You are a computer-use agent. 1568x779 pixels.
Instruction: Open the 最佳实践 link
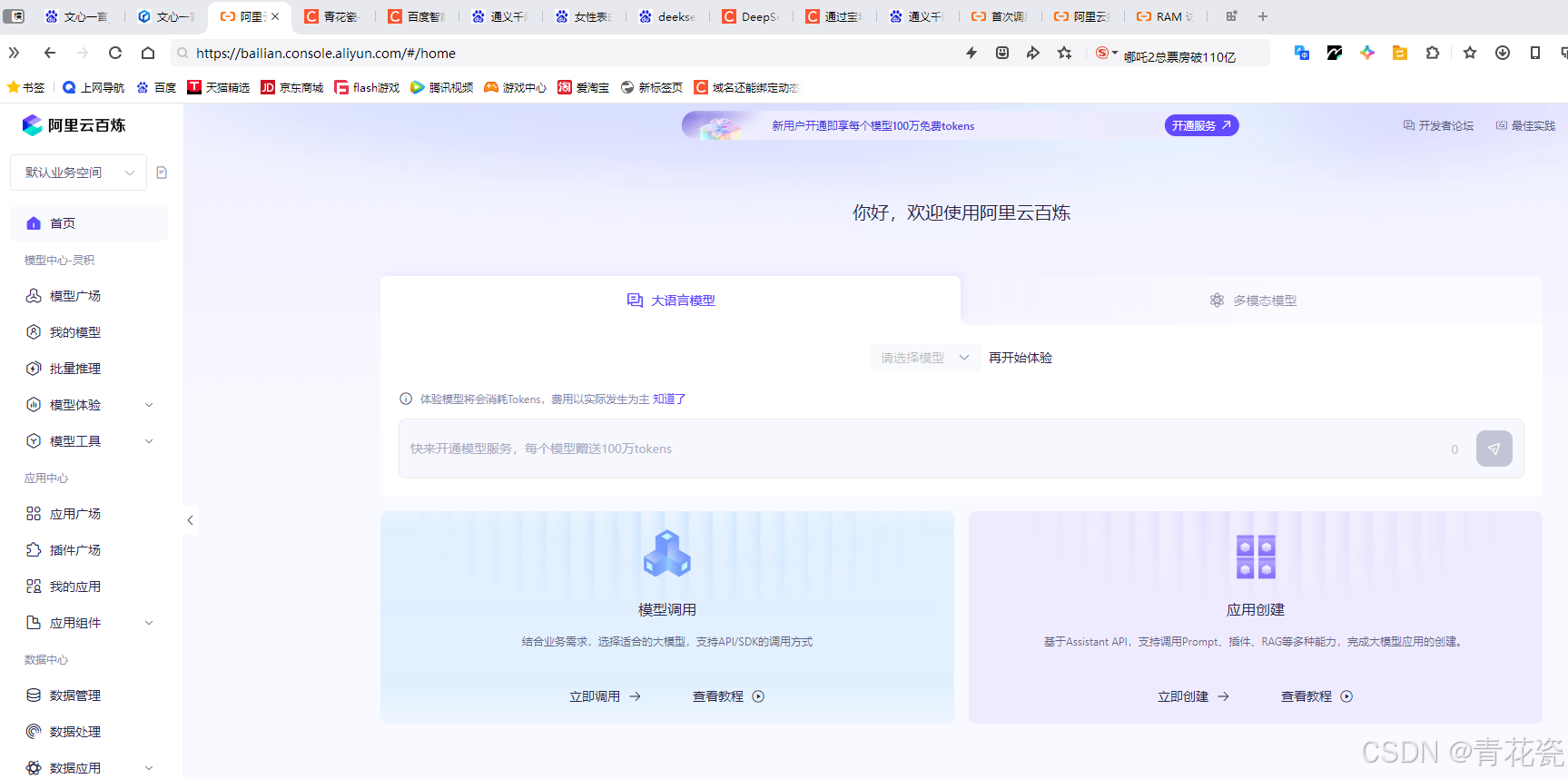click(1525, 125)
